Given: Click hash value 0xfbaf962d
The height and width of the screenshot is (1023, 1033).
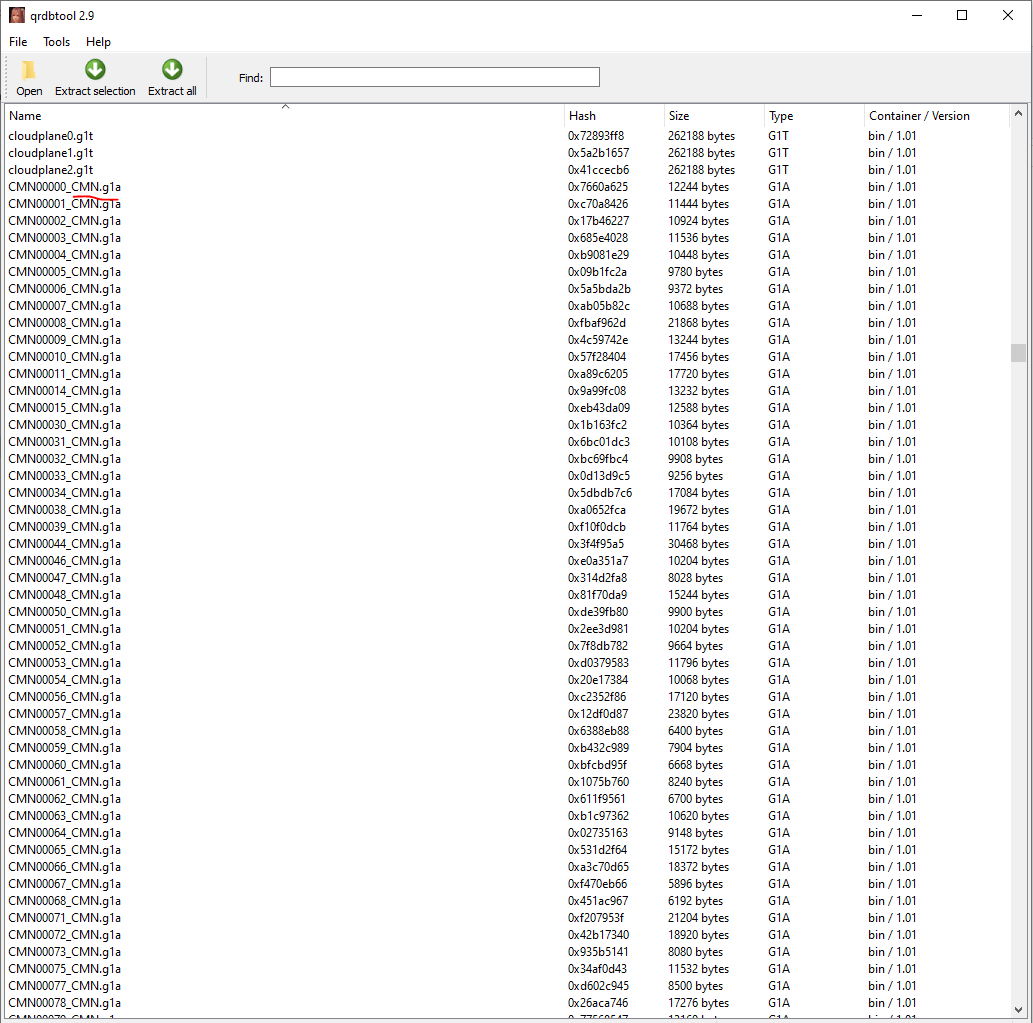Looking at the screenshot, I should (x=597, y=323).
